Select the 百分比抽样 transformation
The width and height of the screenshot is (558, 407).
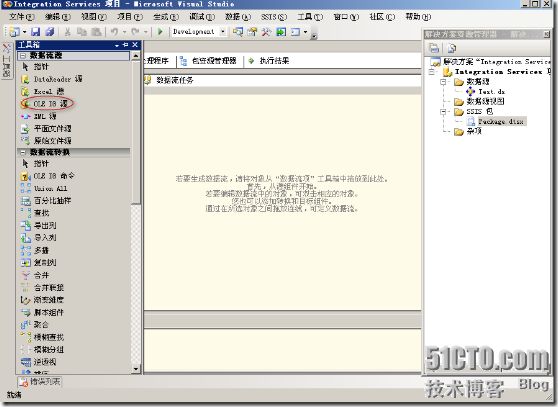pos(46,201)
